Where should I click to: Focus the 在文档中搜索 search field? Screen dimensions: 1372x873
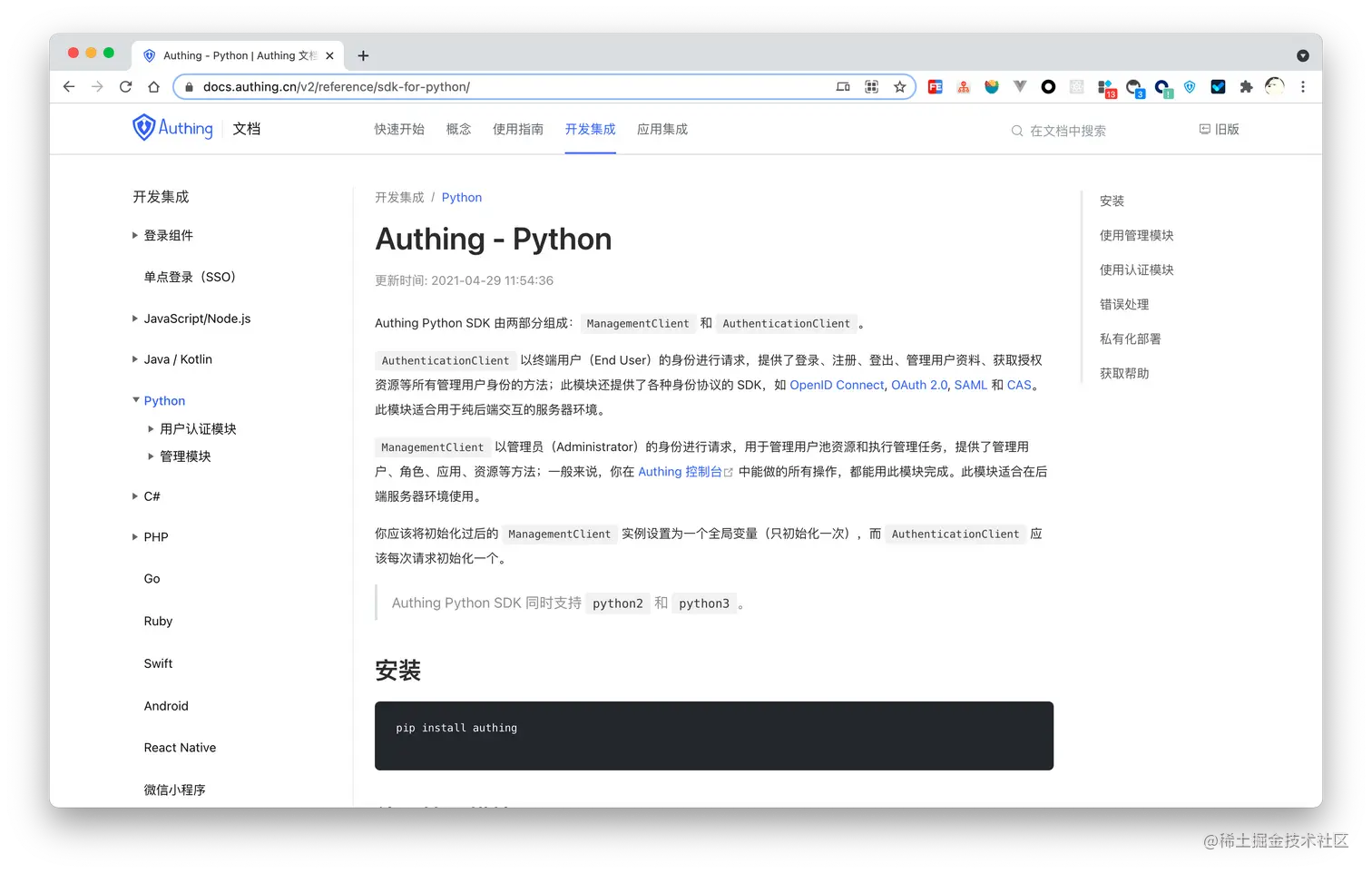click(x=1068, y=131)
